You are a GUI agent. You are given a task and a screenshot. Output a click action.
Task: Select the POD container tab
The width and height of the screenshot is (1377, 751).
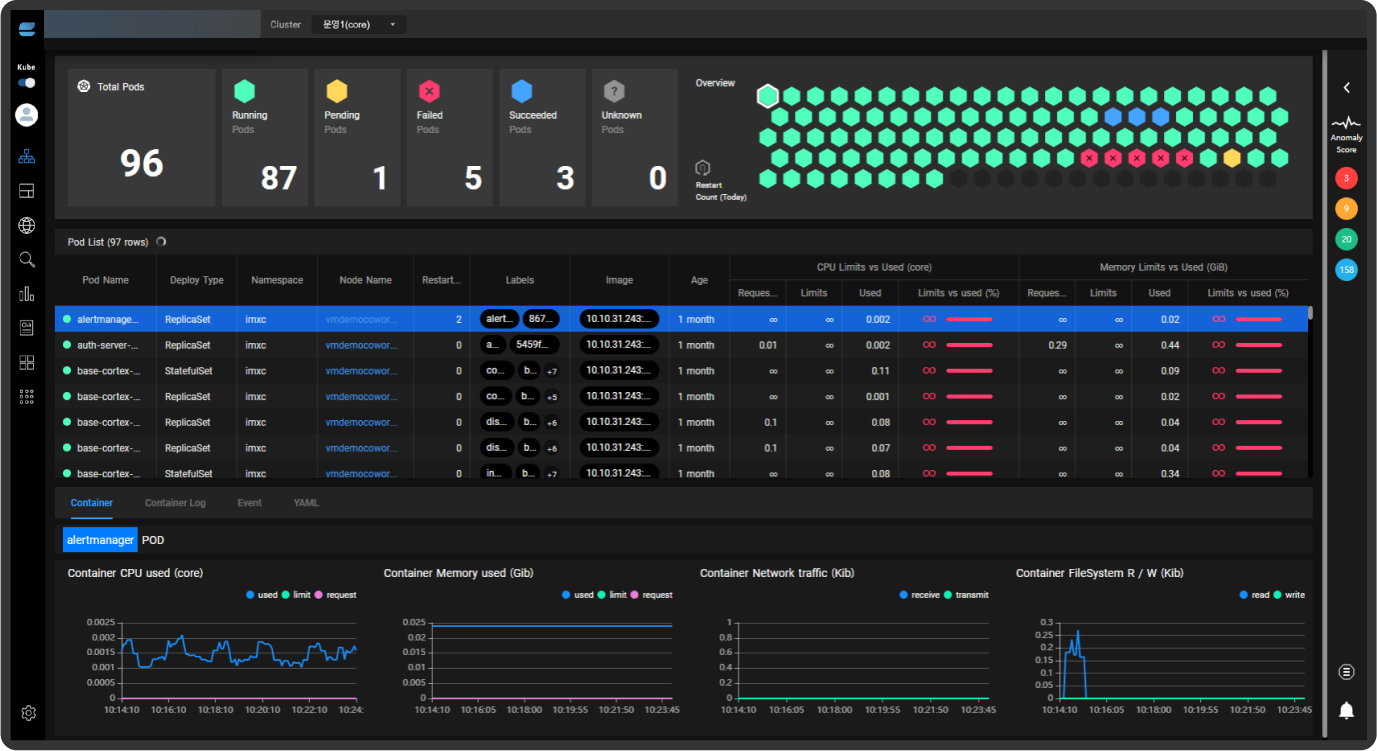(153, 540)
